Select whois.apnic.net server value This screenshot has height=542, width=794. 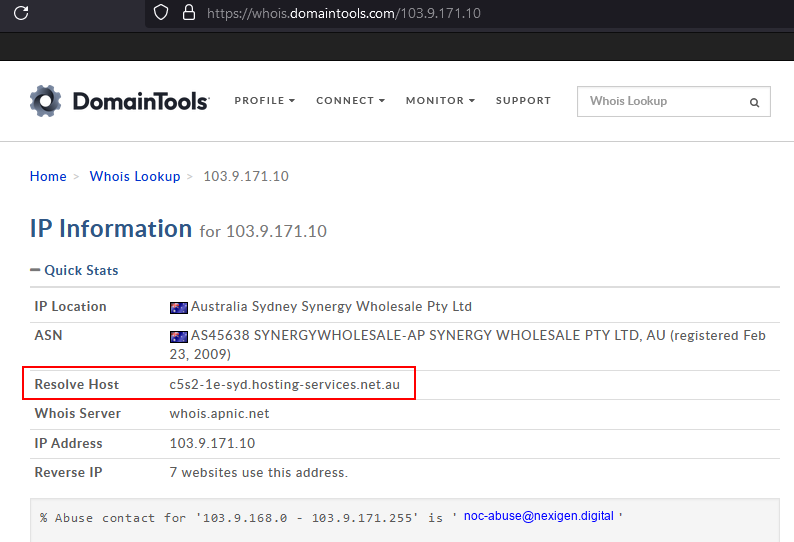pos(219,413)
